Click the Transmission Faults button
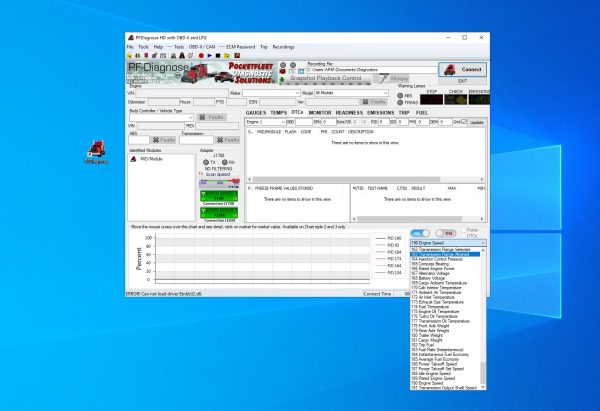 coord(227,140)
